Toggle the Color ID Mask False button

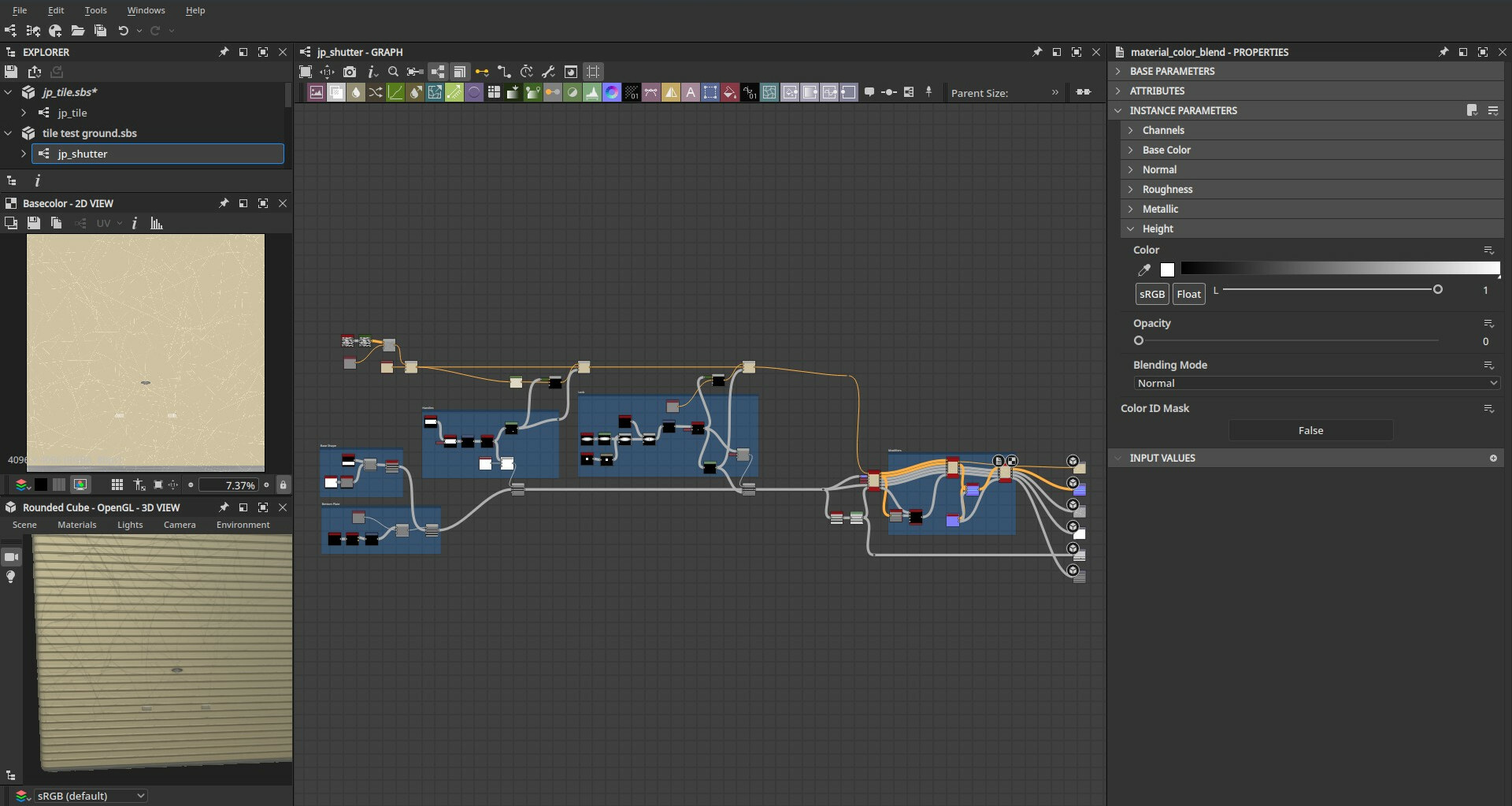[1310, 430]
